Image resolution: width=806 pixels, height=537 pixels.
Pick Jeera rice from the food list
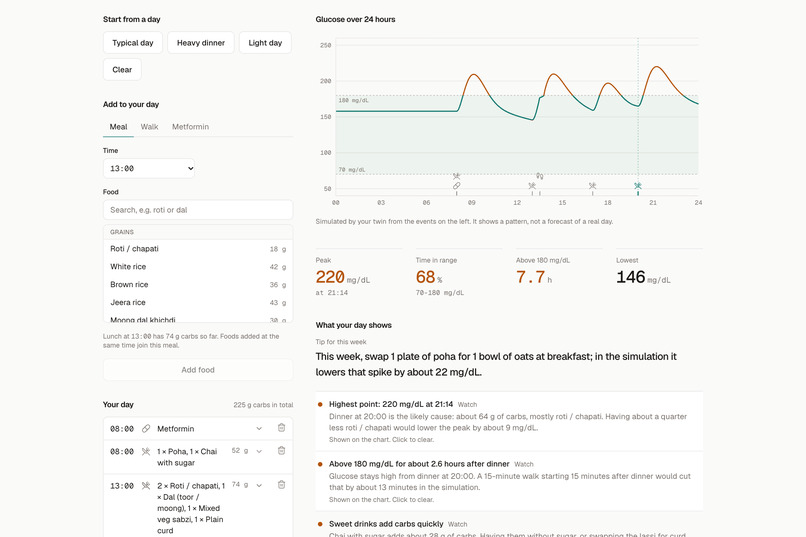(198, 303)
